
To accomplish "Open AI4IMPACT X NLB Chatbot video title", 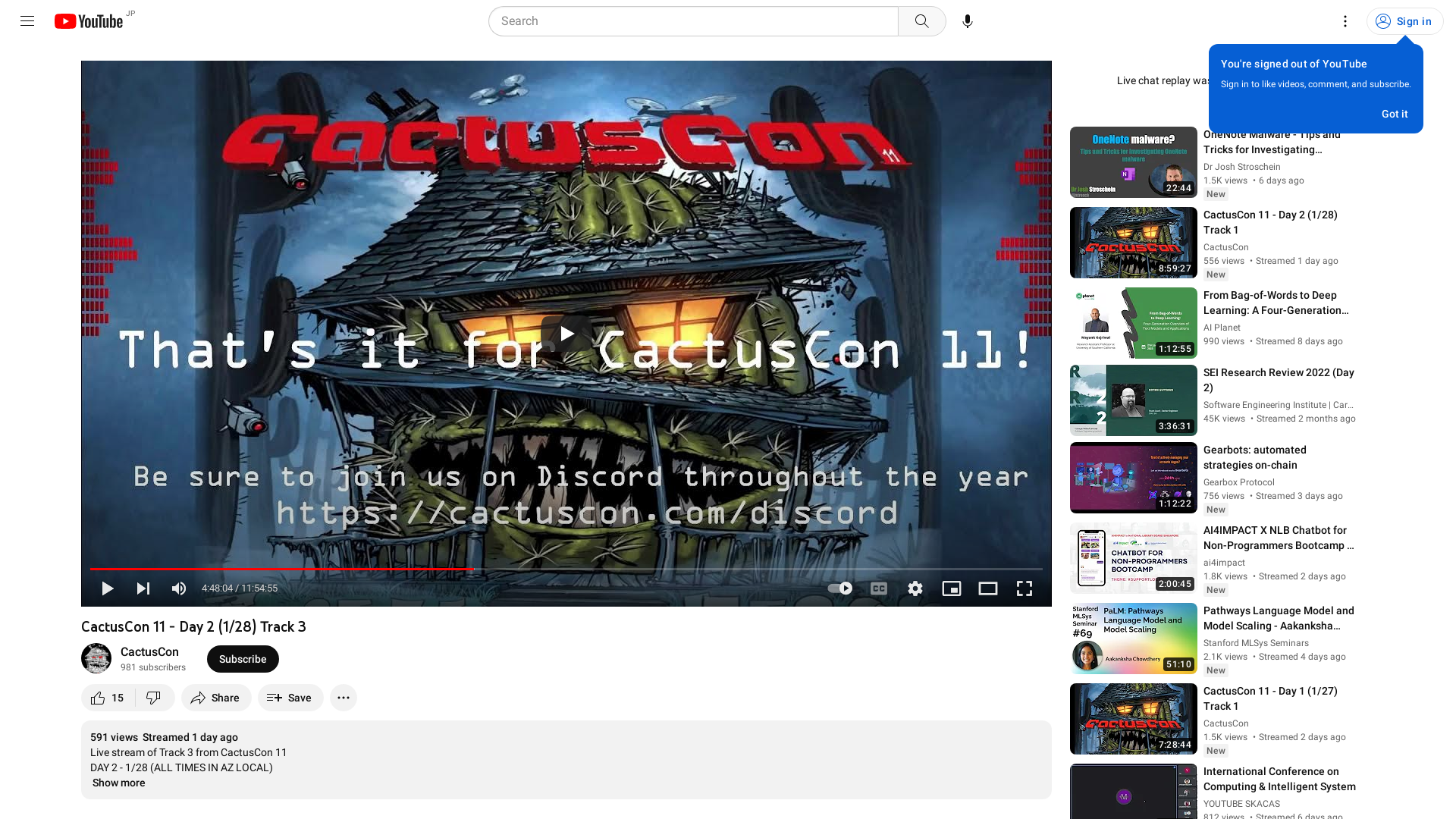I will 1279,538.
